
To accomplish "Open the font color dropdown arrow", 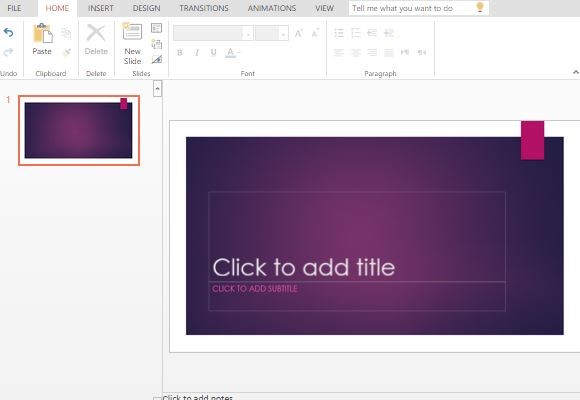I will (x=239, y=53).
